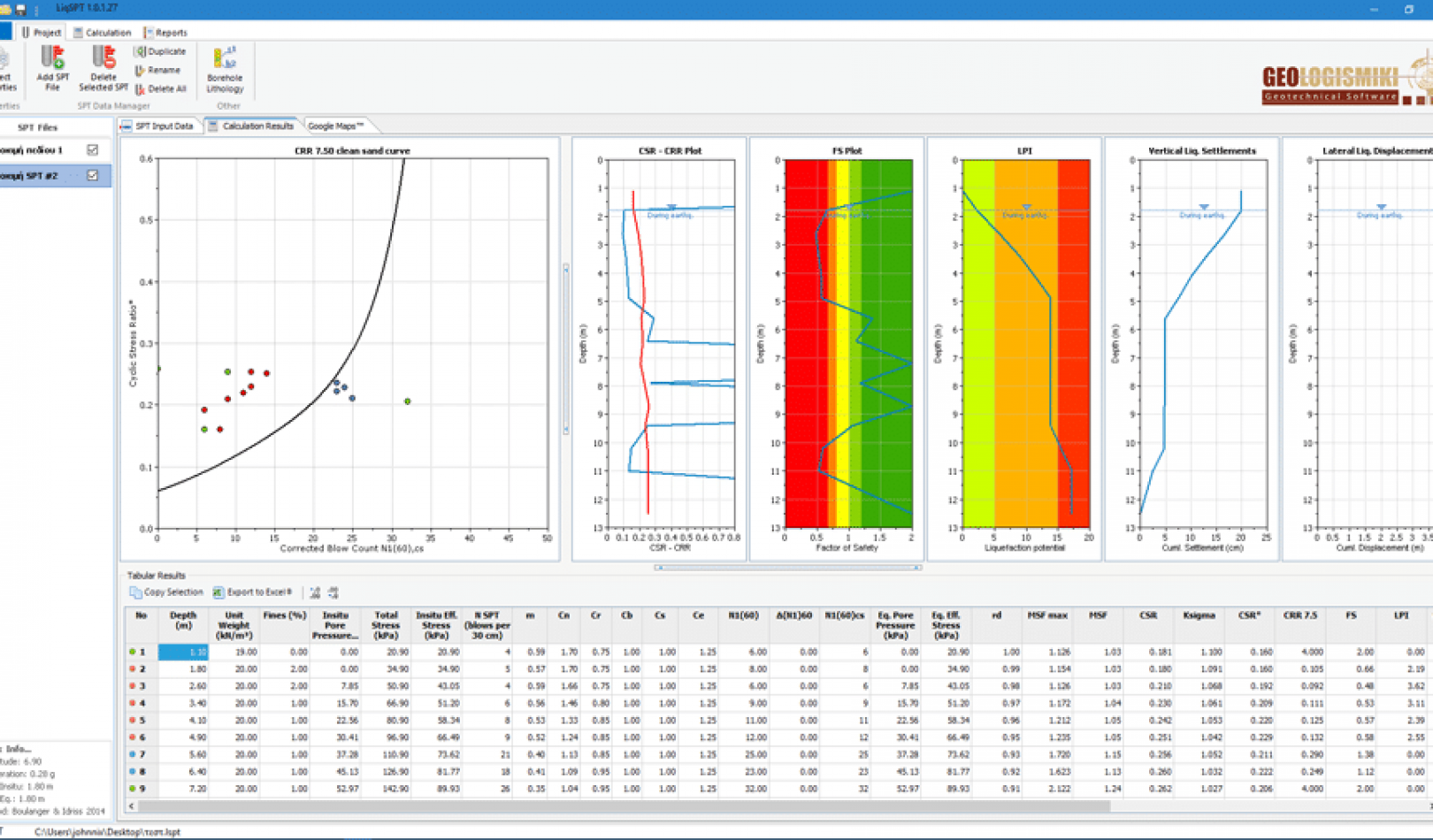Uncheck the first SPT file in the list

tap(92, 149)
